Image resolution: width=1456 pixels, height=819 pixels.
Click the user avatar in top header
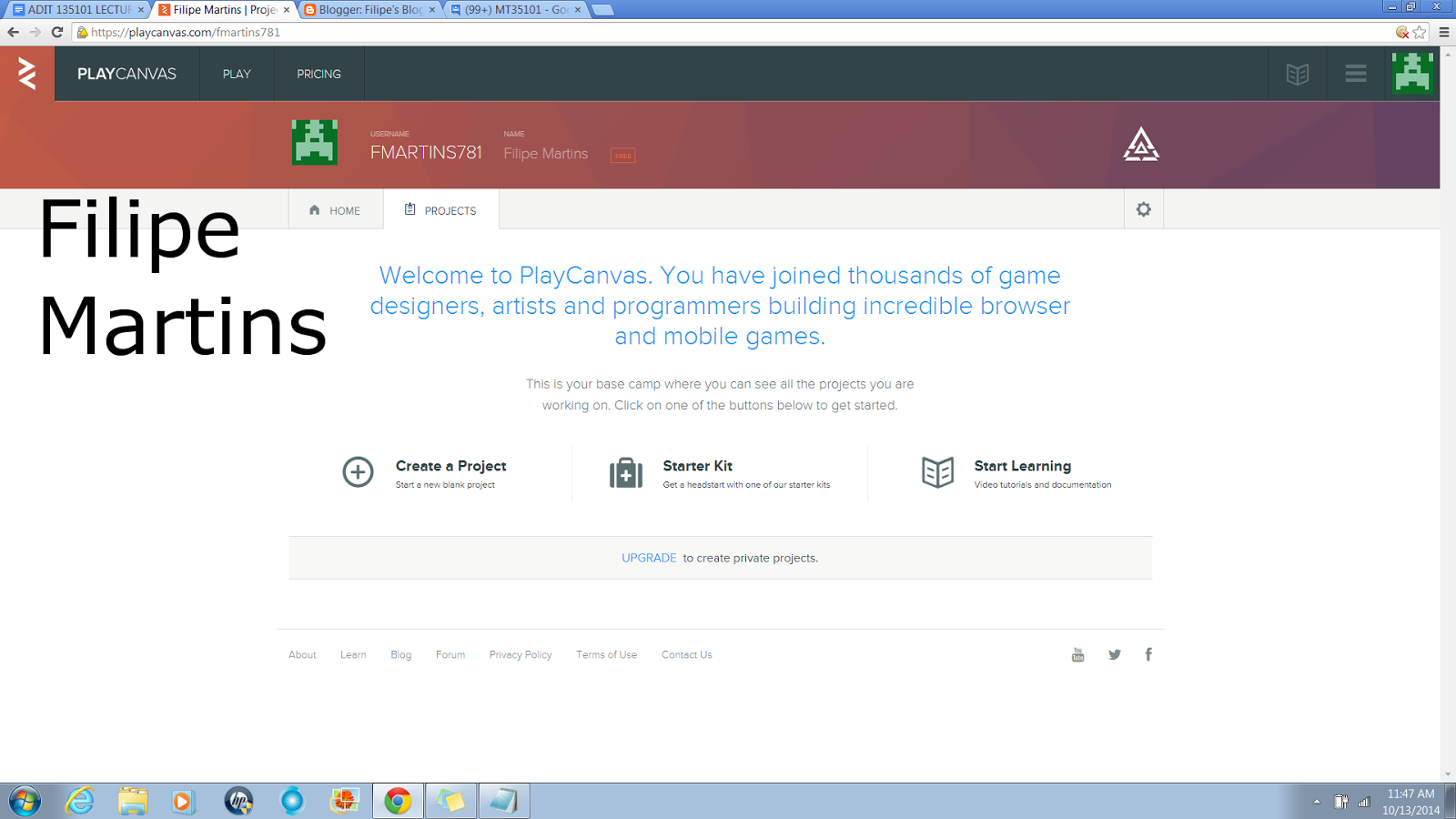(1412, 73)
